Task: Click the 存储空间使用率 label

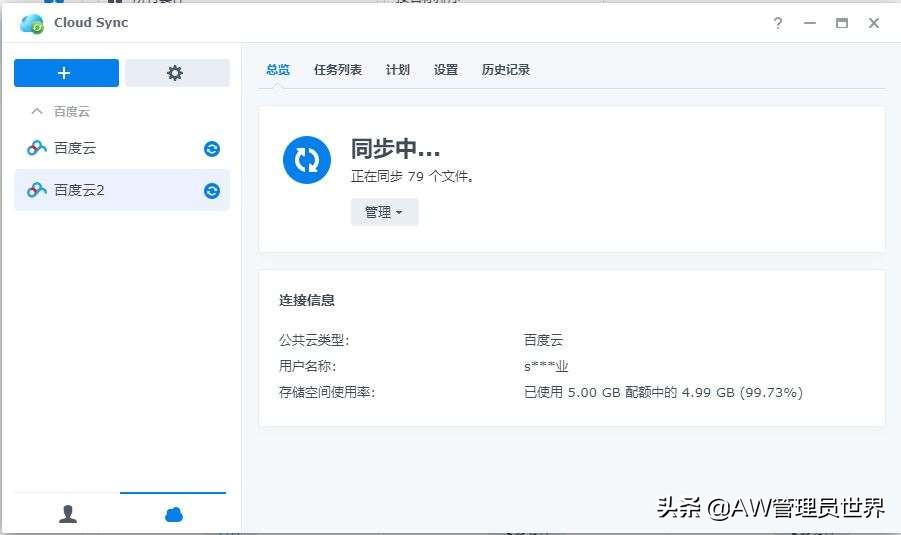Action: pos(327,392)
